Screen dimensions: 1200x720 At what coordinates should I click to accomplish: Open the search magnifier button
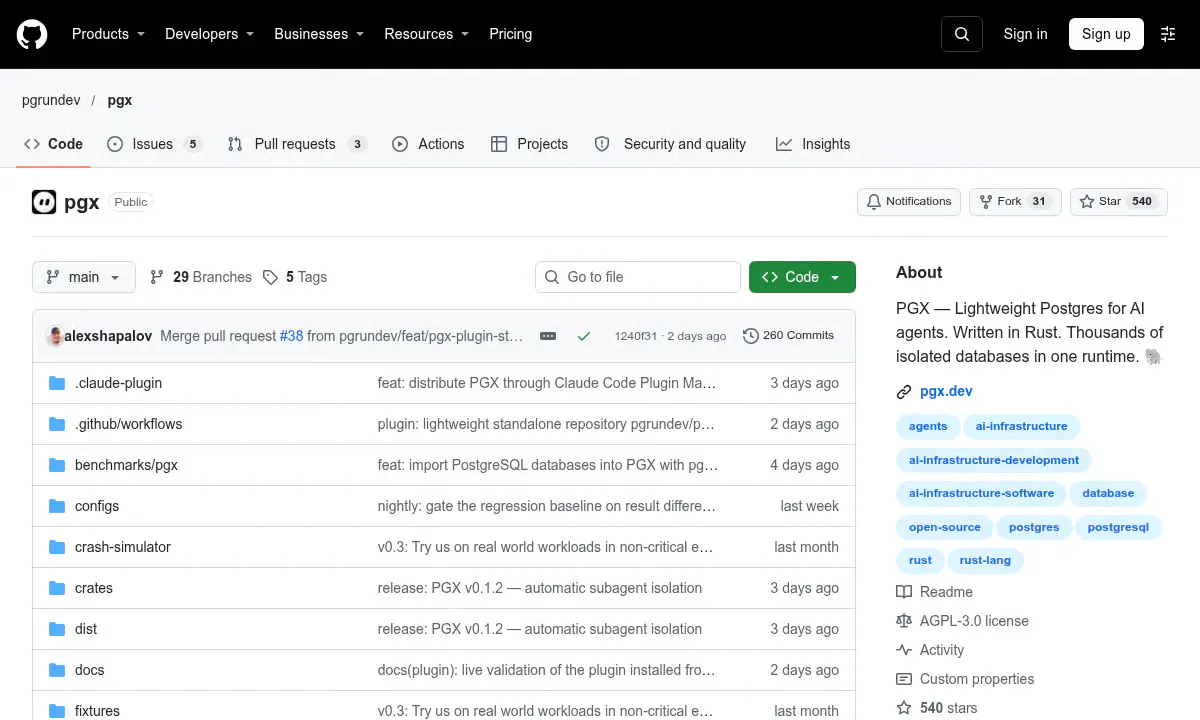point(962,34)
